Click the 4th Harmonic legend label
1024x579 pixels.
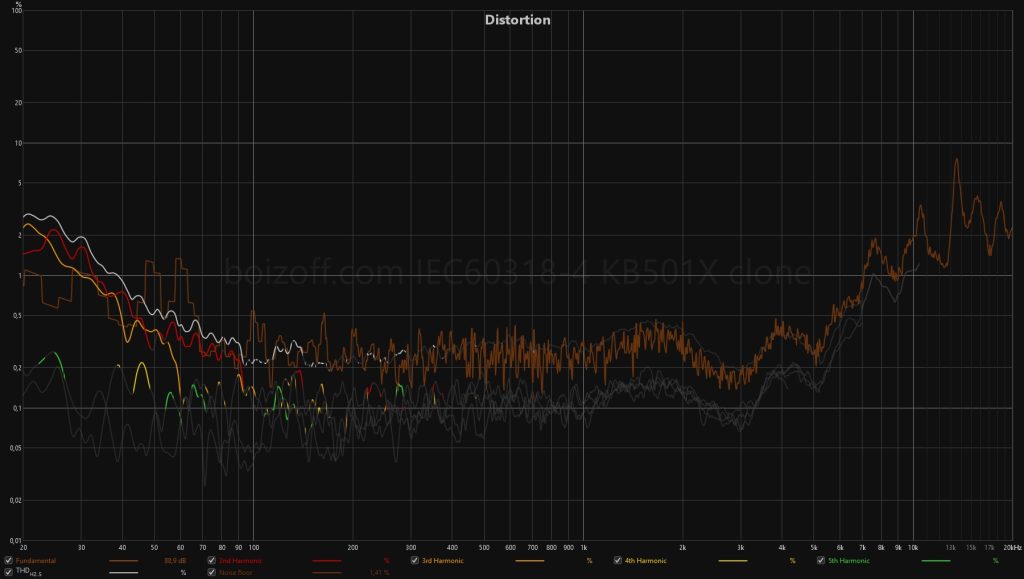646,561
